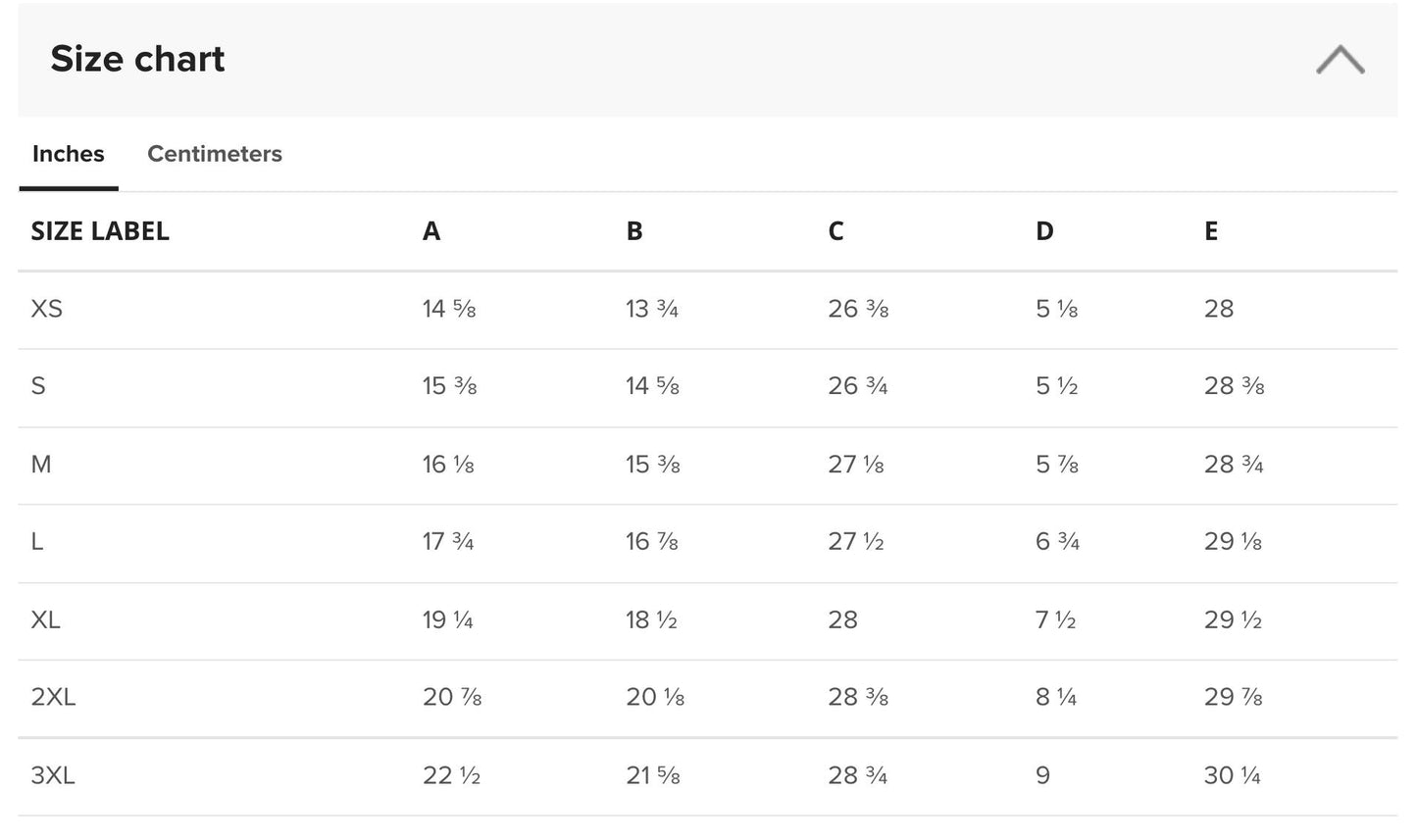
Task: Select the S size label
Action: (x=38, y=386)
